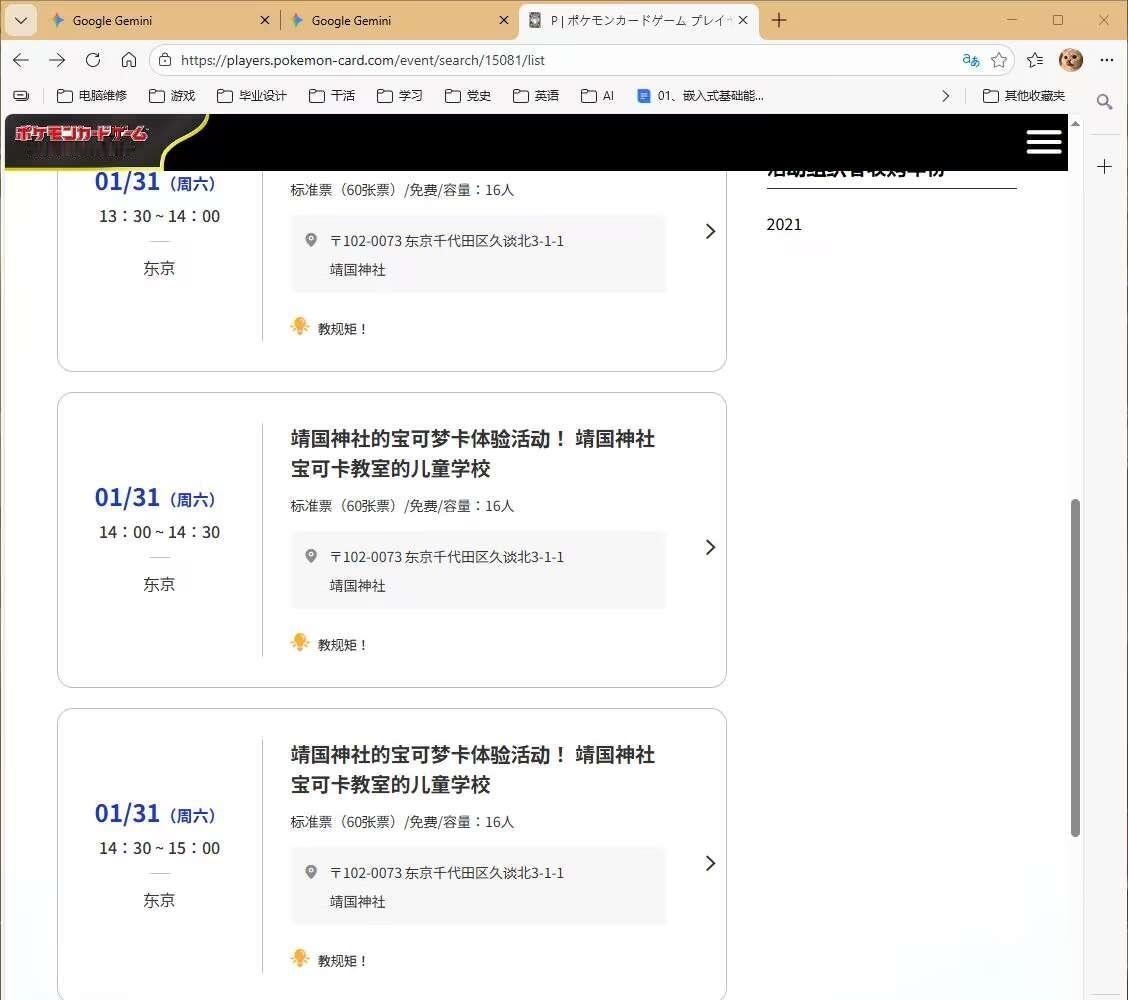Open the tab list dropdown arrow

pyautogui.click(x=20, y=20)
